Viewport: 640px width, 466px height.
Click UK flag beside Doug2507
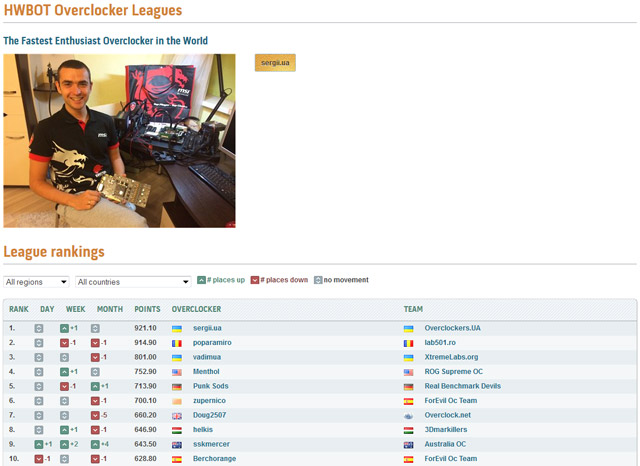177,416
